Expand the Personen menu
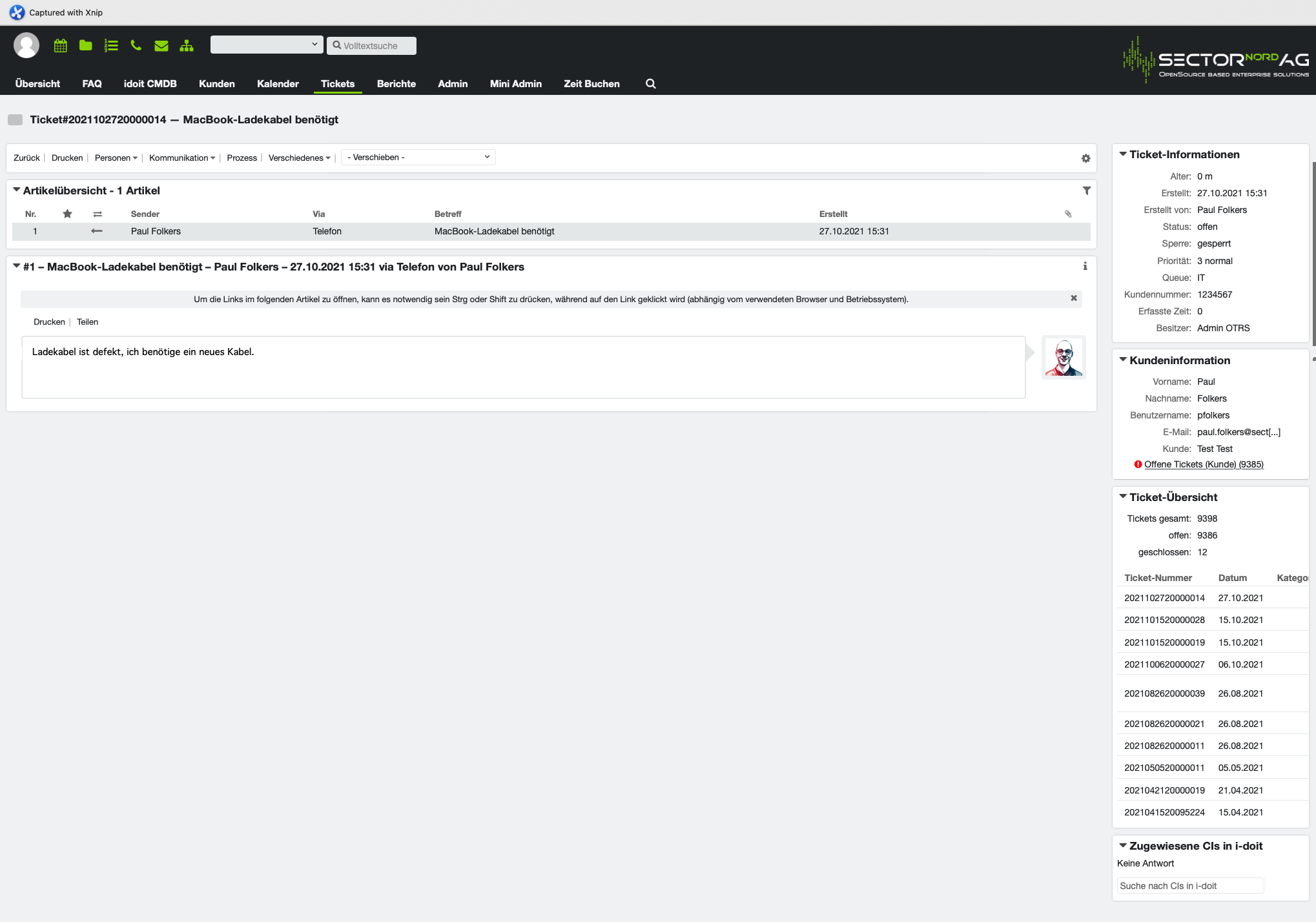The image size is (1316, 922). coord(116,158)
